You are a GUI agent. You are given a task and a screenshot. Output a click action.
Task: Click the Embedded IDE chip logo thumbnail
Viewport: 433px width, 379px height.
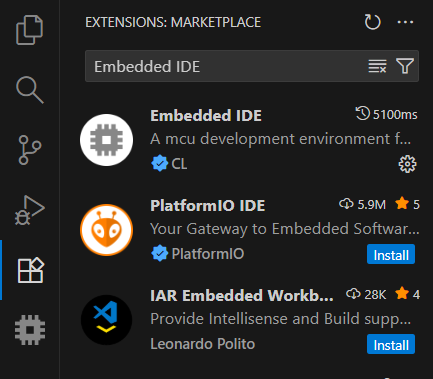(106, 140)
